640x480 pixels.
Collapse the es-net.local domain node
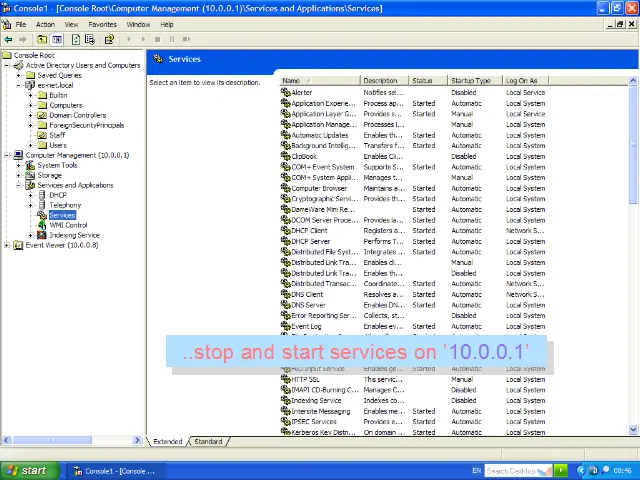pyautogui.click(x=19, y=85)
